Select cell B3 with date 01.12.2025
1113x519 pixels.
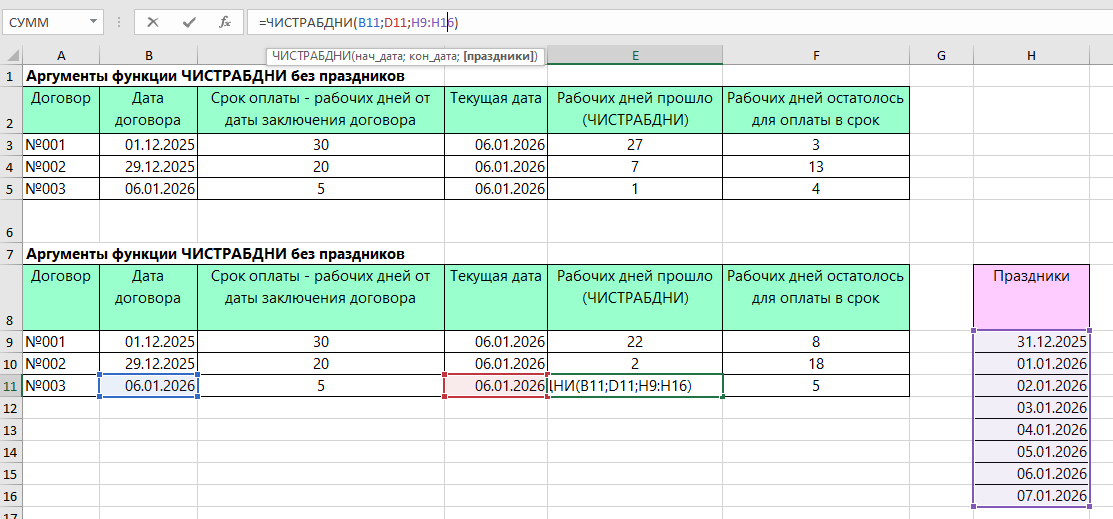click(148, 145)
